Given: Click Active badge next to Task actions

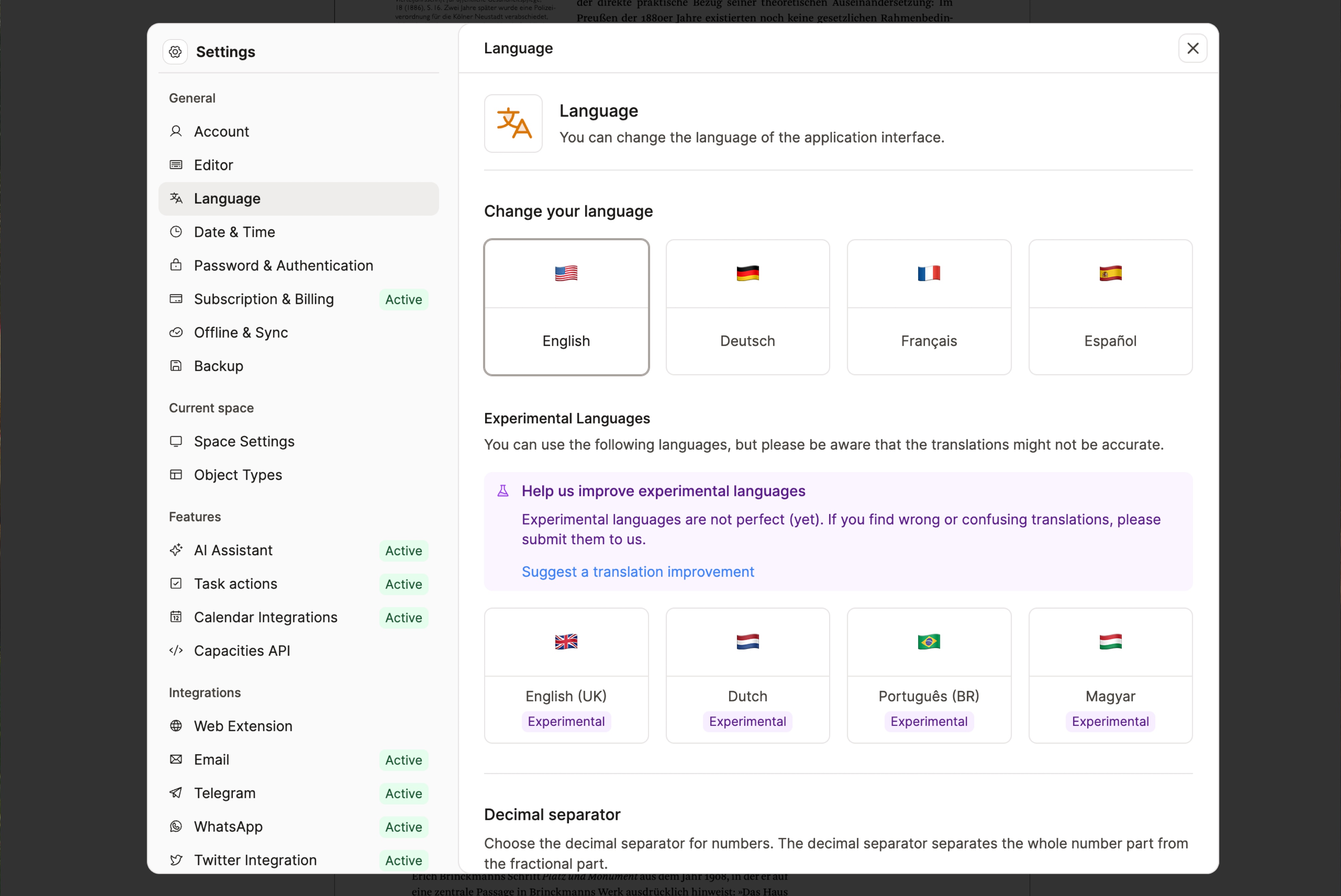Looking at the screenshot, I should [404, 584].
